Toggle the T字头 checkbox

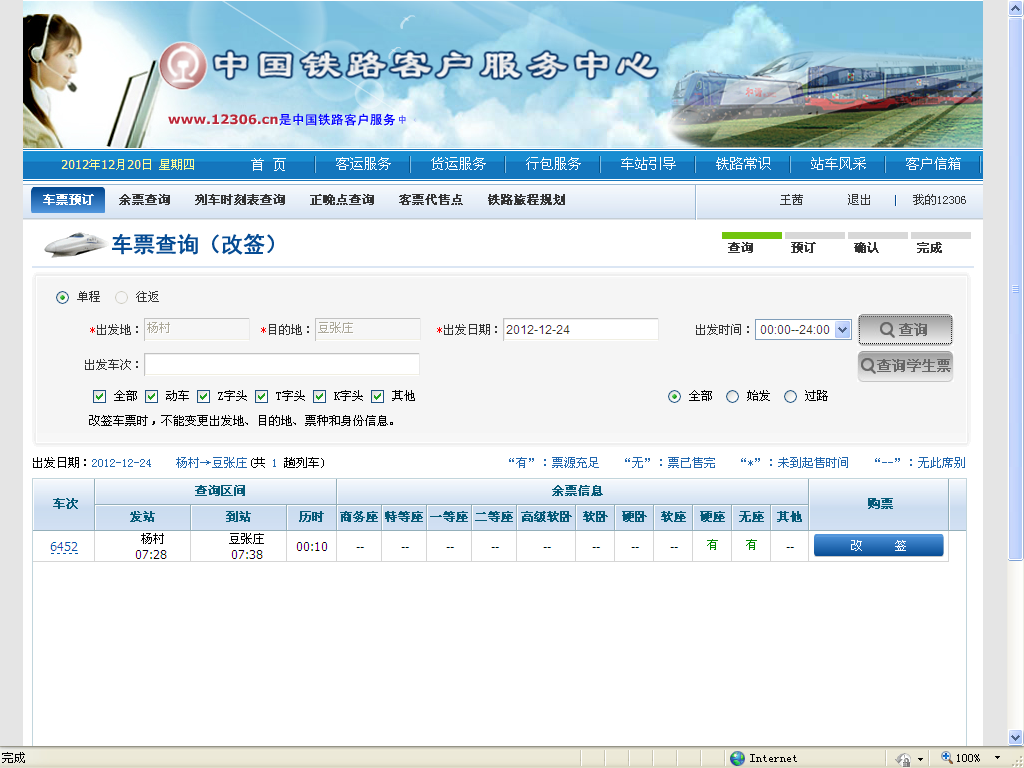click(261, 396)
